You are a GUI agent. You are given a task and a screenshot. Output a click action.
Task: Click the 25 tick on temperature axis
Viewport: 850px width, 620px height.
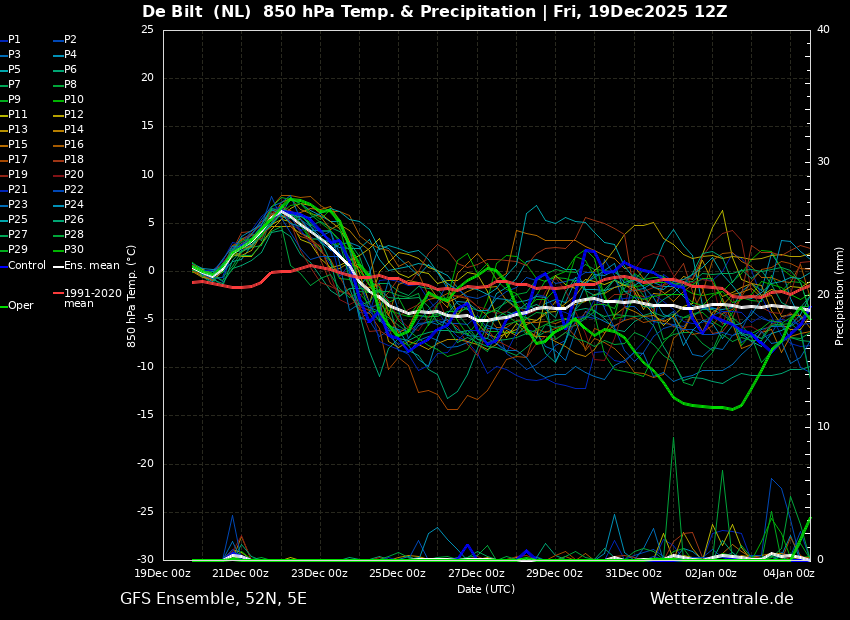click(147, 29)
